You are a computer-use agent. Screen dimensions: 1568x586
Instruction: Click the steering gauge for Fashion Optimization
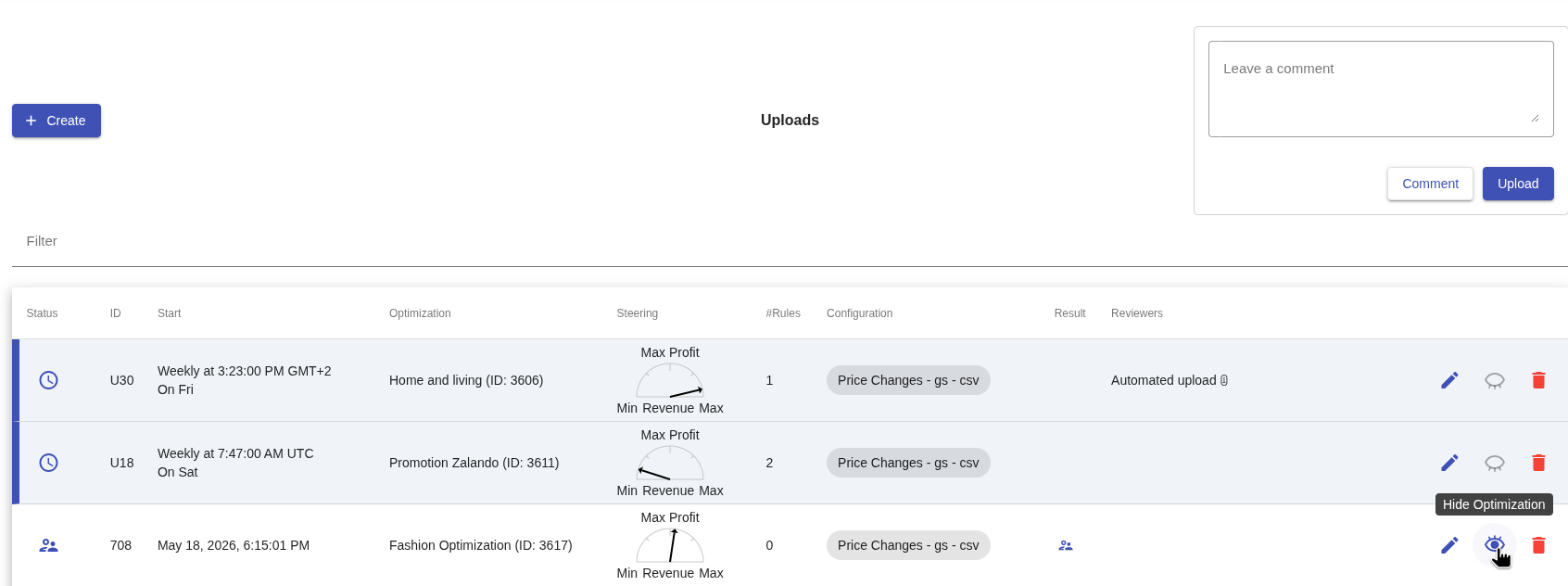[670, 545]
